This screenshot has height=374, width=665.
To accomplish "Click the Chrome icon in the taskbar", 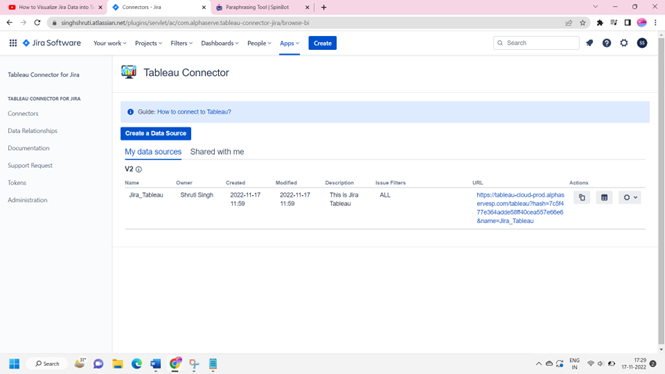I will point(175,363).
